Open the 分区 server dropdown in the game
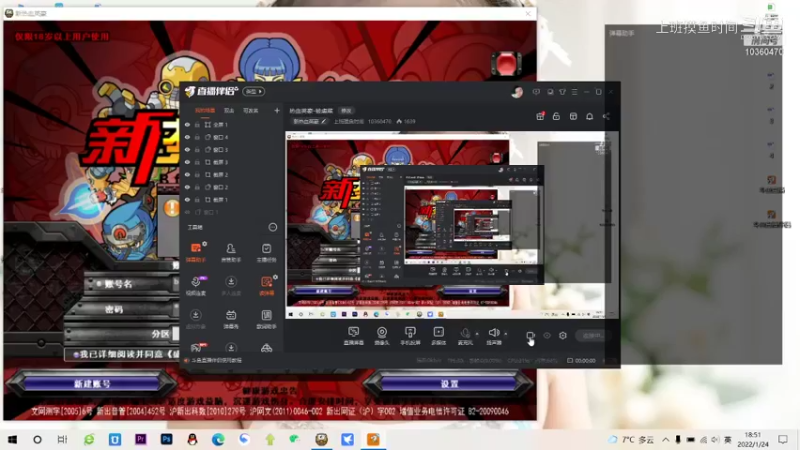The image size is (800, 450). pos(176,334)
